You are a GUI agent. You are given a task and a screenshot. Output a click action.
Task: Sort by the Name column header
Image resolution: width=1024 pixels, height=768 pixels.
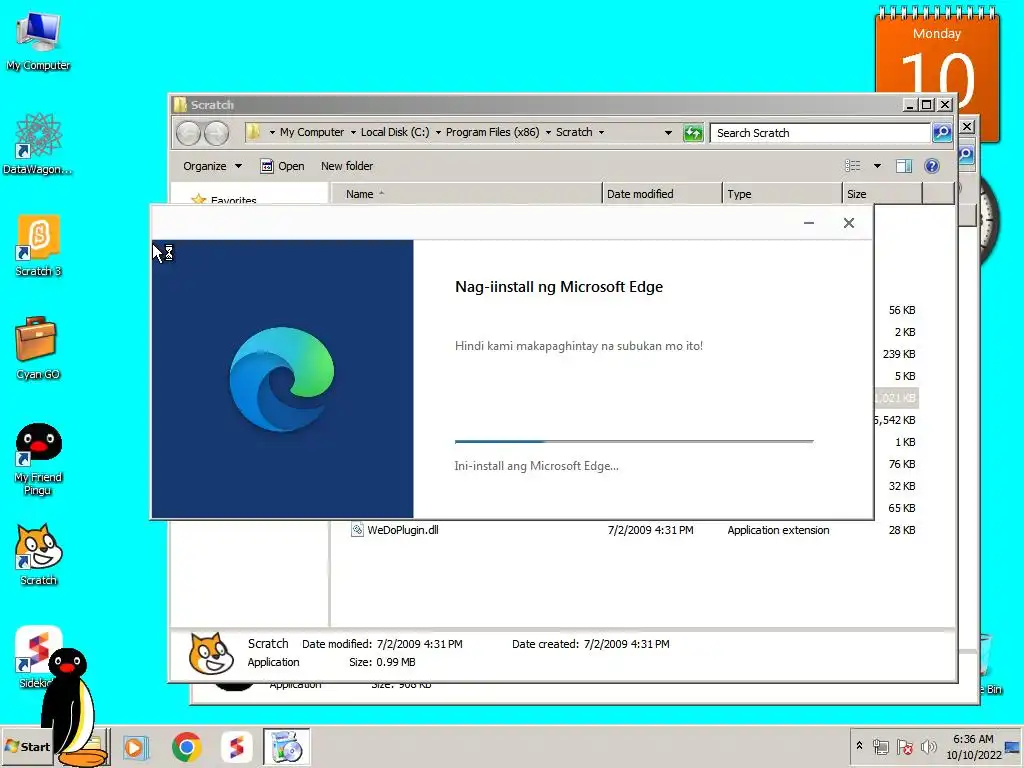tap(466, 194)
